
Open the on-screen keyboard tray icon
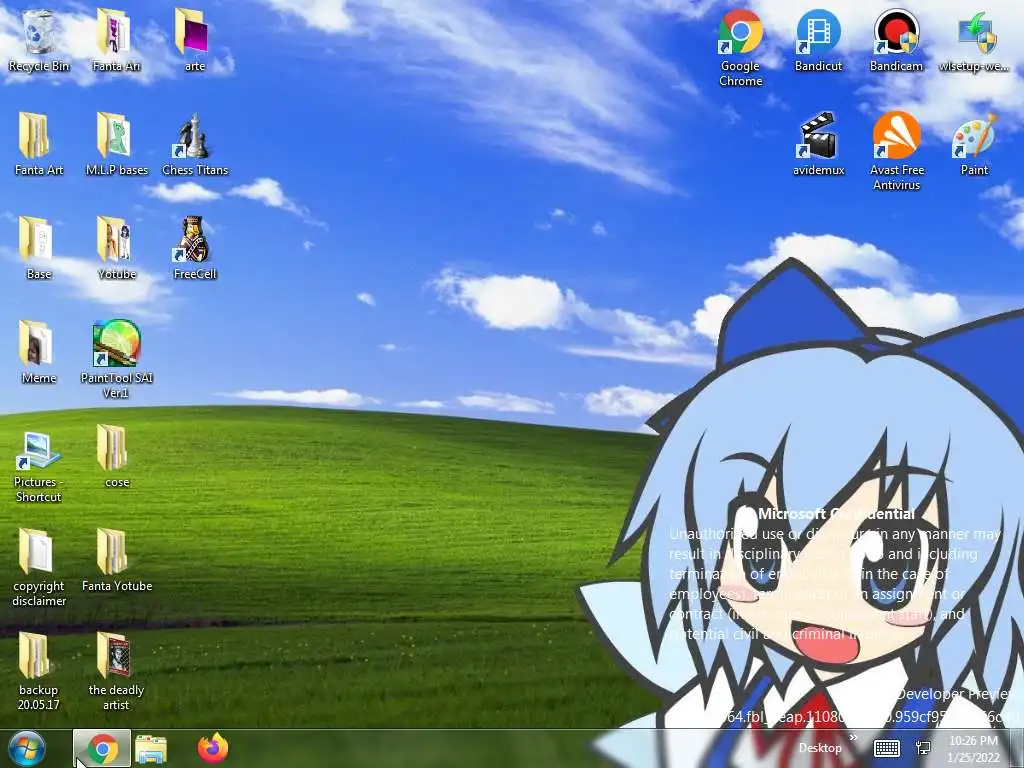[x=886, y=748]
